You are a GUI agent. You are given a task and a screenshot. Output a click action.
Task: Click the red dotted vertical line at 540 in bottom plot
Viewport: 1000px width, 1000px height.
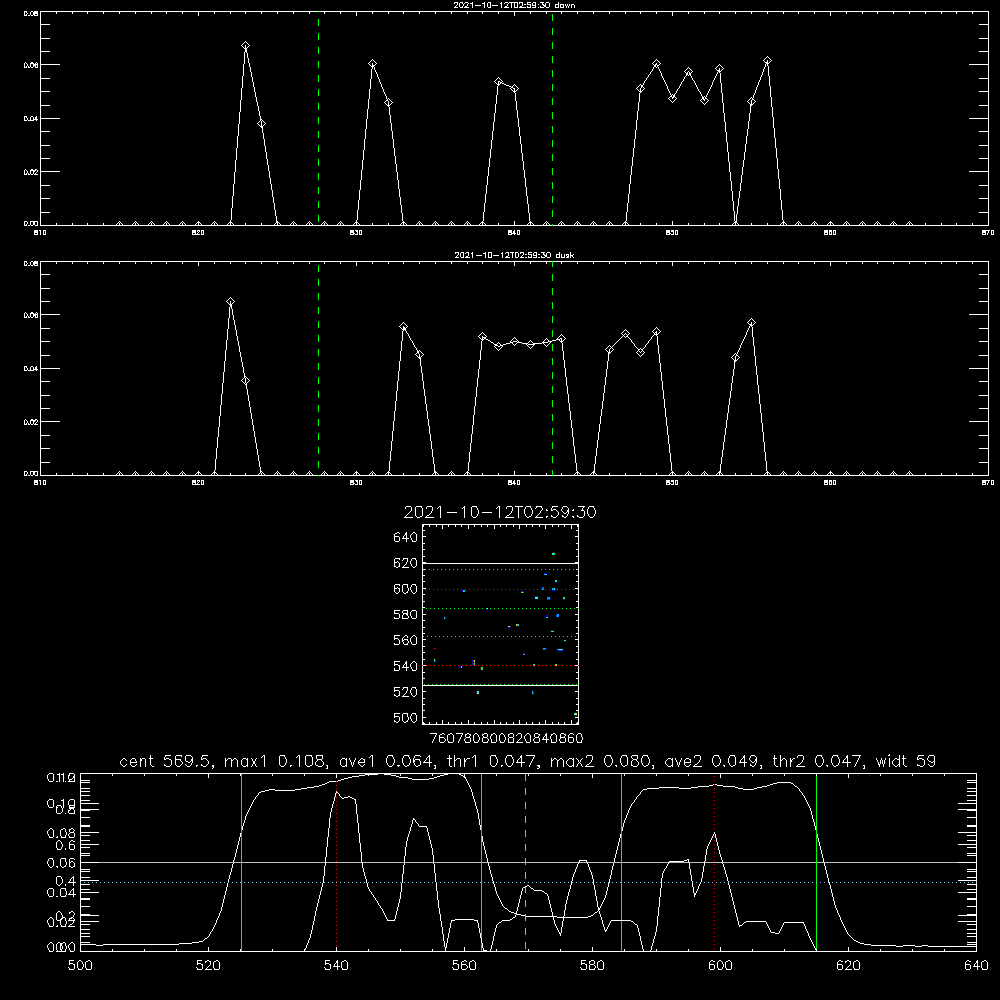tap(337, 862)
